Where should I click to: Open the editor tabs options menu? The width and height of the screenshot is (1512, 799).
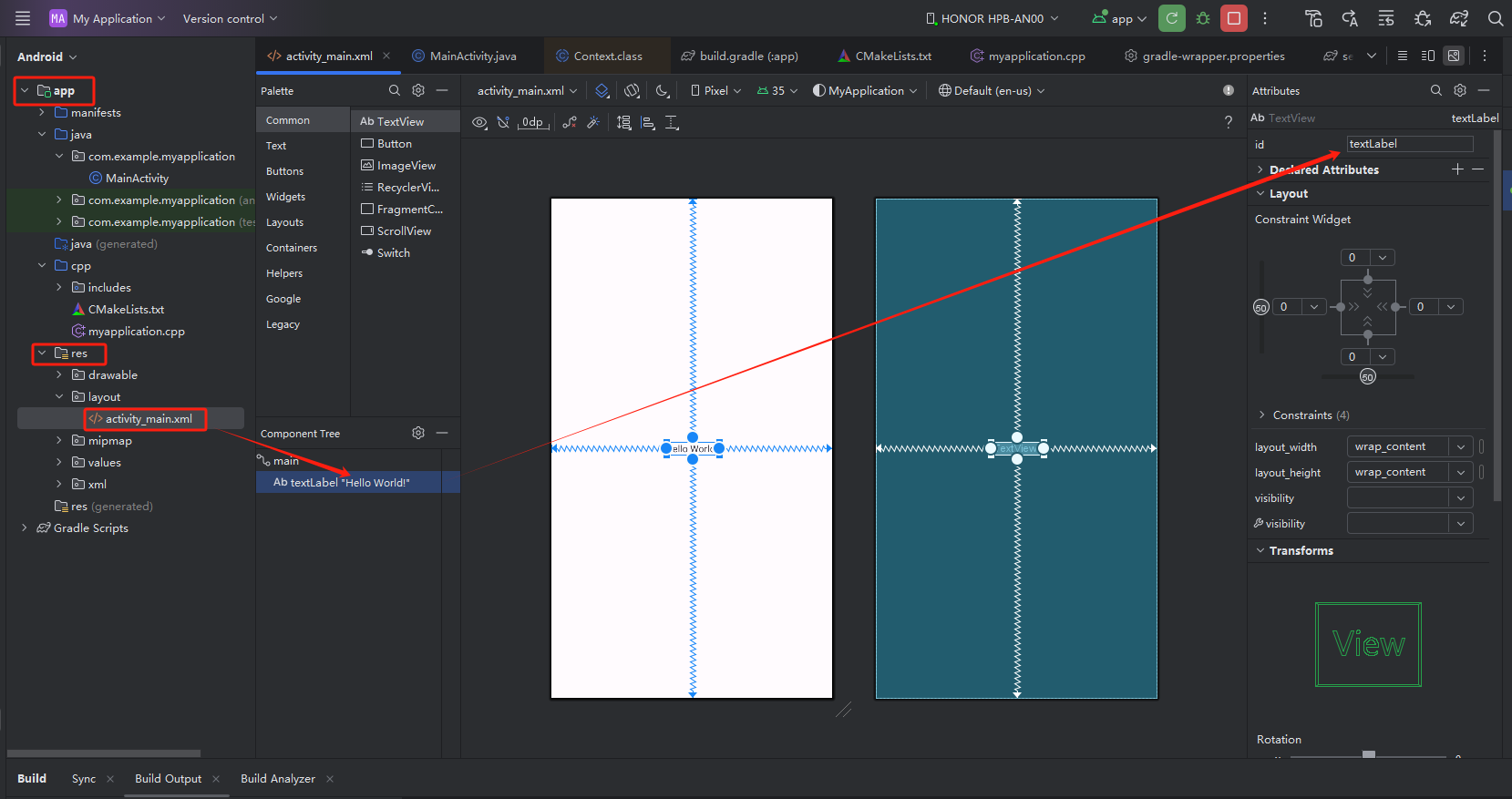(1485, 56)
